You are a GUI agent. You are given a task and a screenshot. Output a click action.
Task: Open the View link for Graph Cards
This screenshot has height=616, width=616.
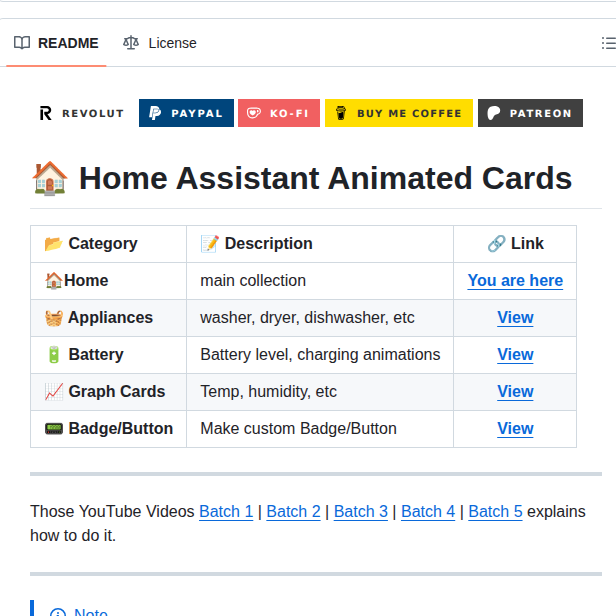point(515,391)
